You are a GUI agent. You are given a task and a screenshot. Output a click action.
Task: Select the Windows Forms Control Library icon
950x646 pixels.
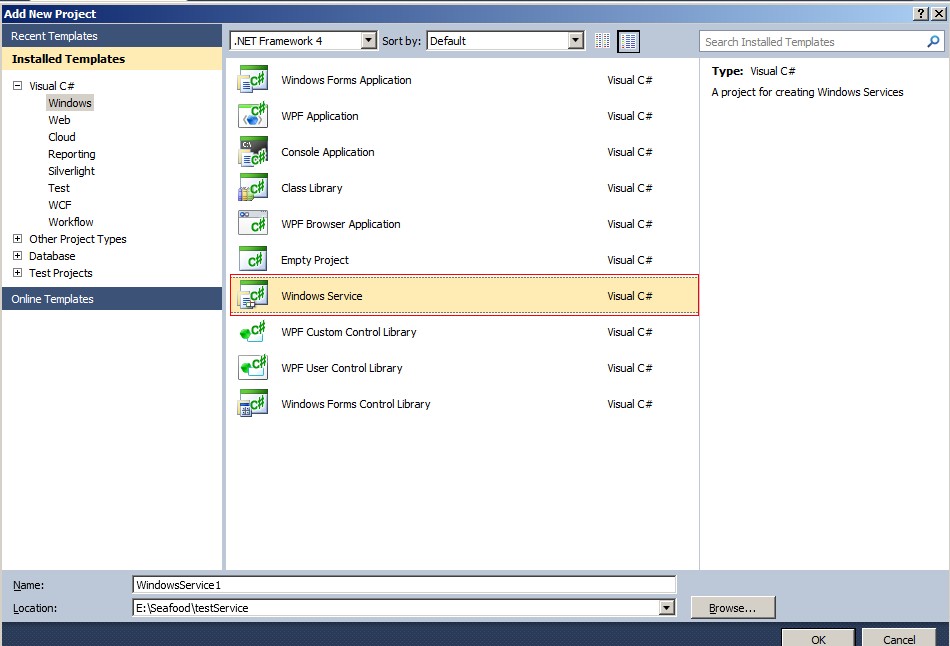pos(252,404)
